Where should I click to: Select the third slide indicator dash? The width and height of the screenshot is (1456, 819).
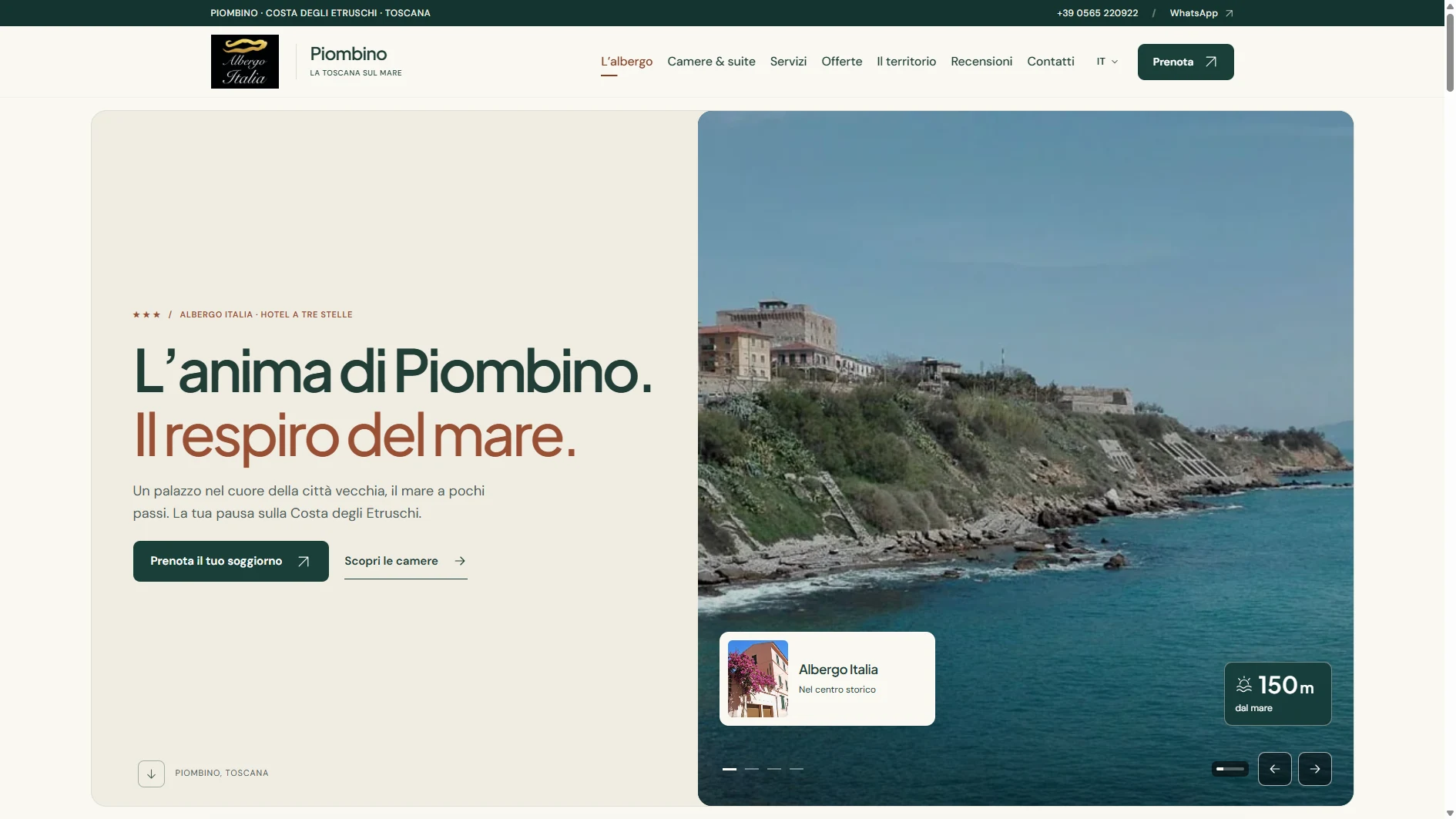coord(774,769)
